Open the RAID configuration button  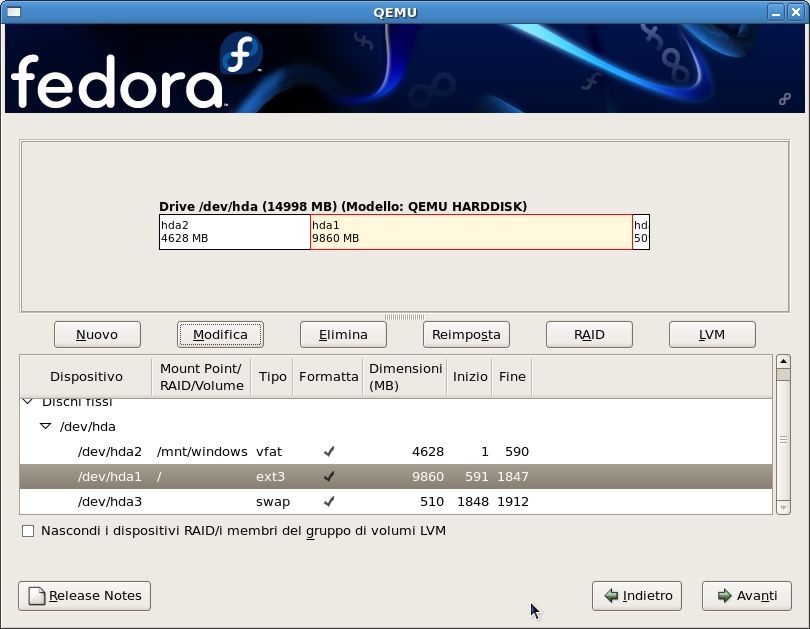click(x=589, y=335)
